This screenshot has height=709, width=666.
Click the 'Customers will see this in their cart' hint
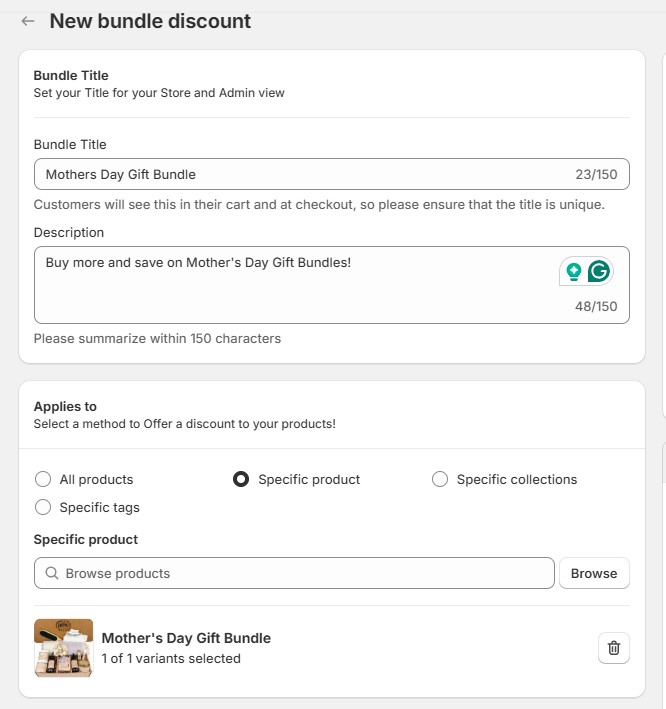tap(319, 205)
